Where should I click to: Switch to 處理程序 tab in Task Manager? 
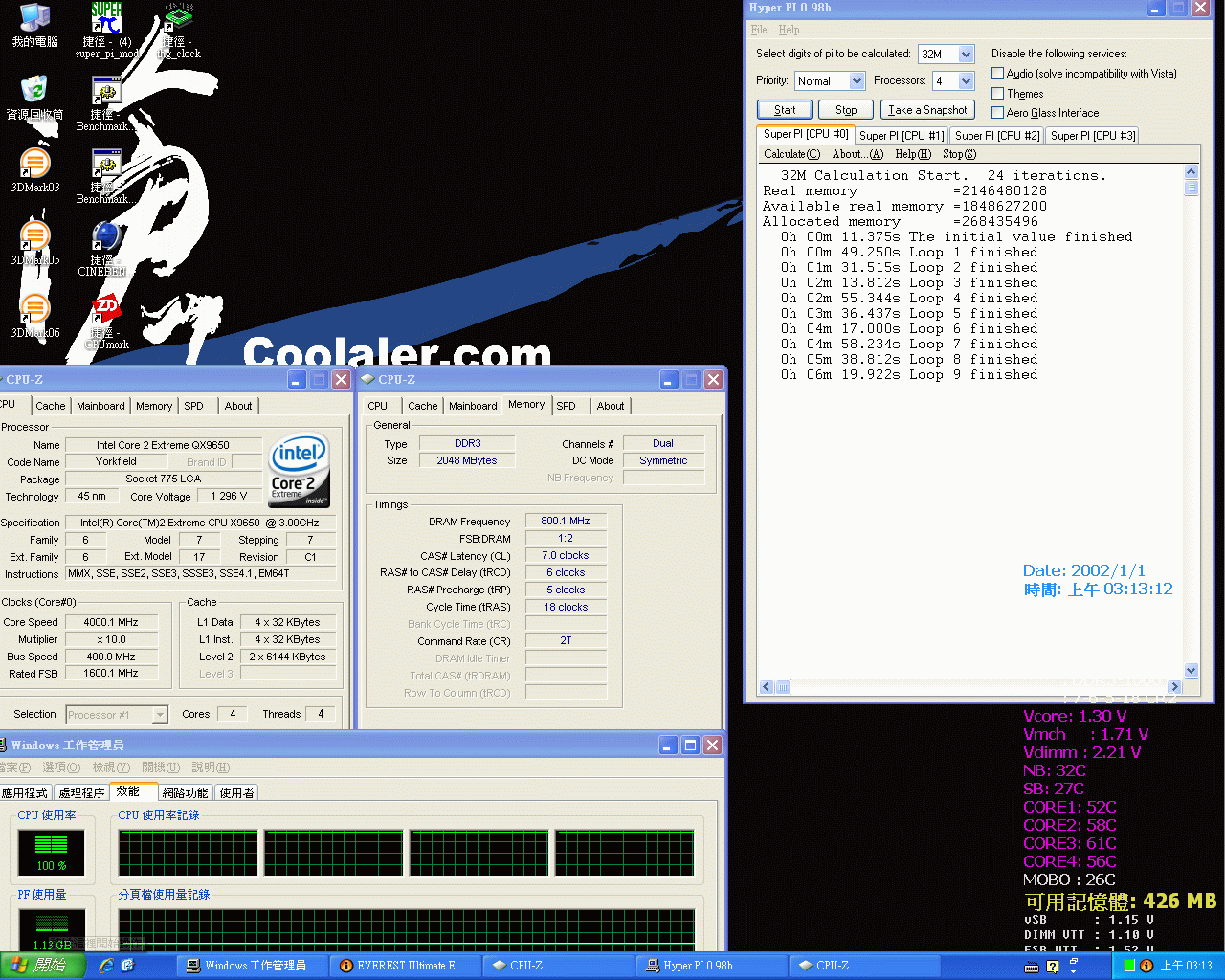81,792
